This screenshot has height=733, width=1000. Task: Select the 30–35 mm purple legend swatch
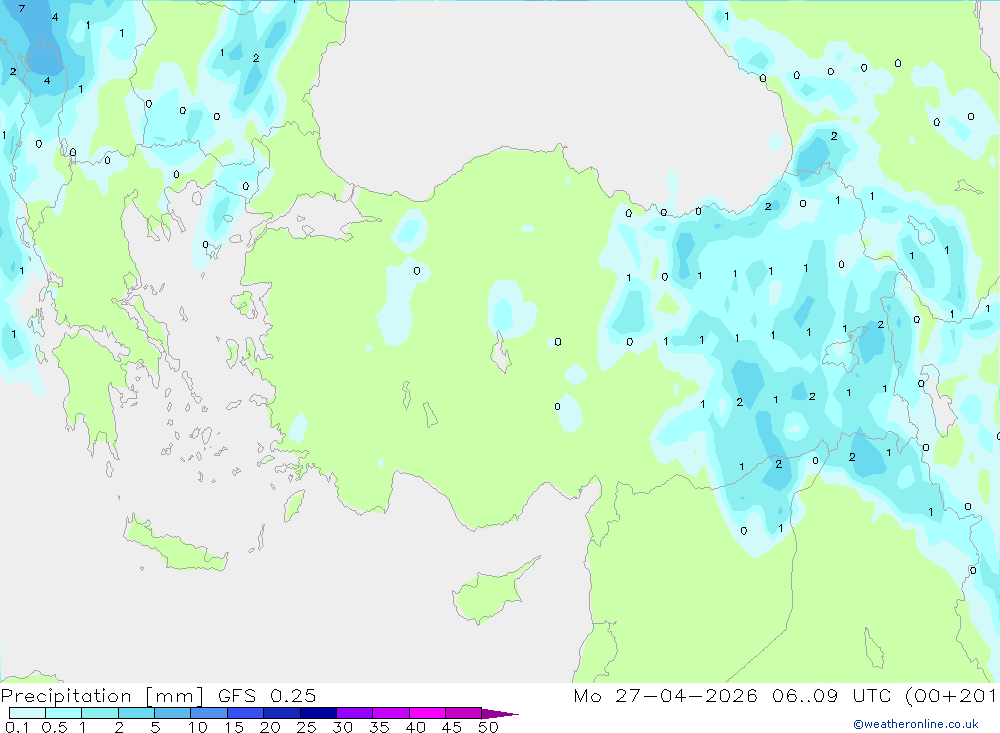355,713
